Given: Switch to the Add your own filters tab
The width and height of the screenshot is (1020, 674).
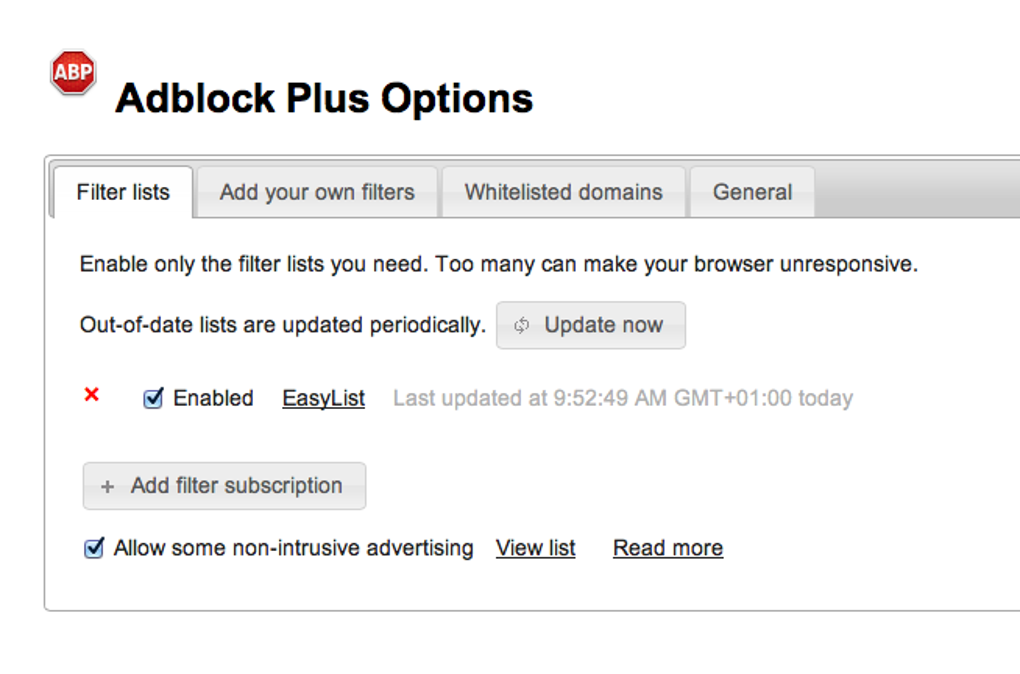Looking at the screenshot, I should [x=317, y=192].
